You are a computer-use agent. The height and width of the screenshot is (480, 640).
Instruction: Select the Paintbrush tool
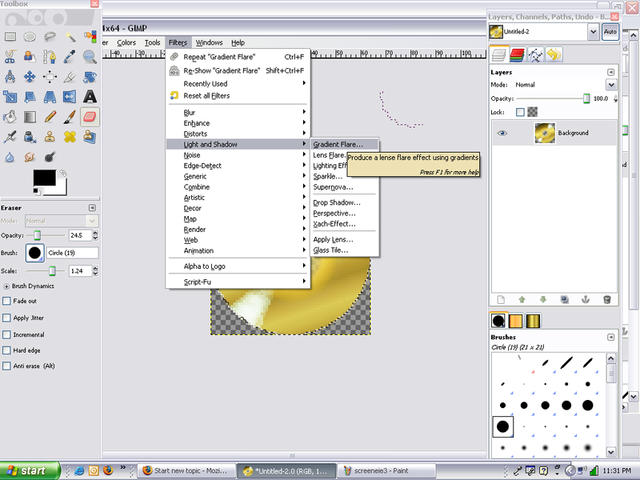(70, 117)
